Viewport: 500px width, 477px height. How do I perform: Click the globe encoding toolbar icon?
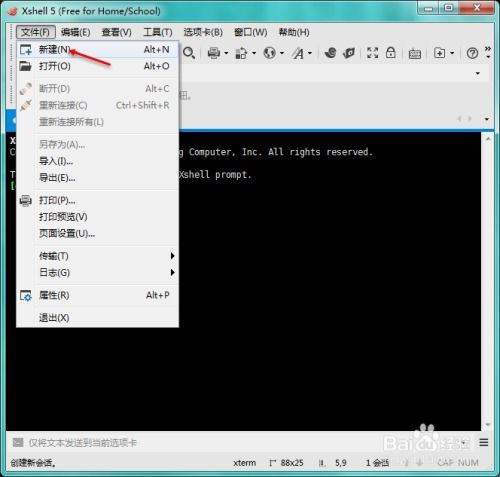pyautogui.click(x=269, y=53)
